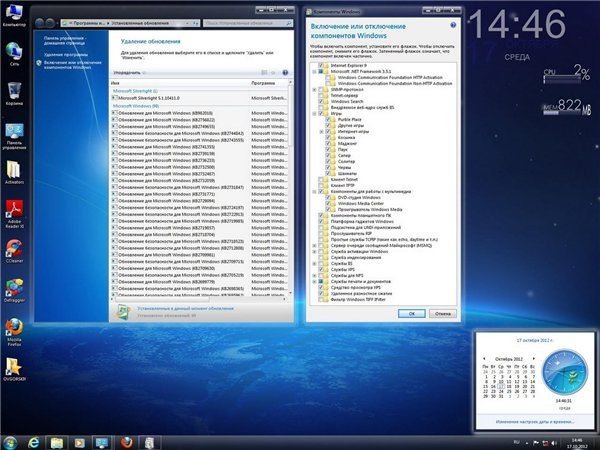Open Включение или отключение компонентов Windows link
The width and height of the screenshot is (600, 450).
pyautogui.click(x=72, y=65)
